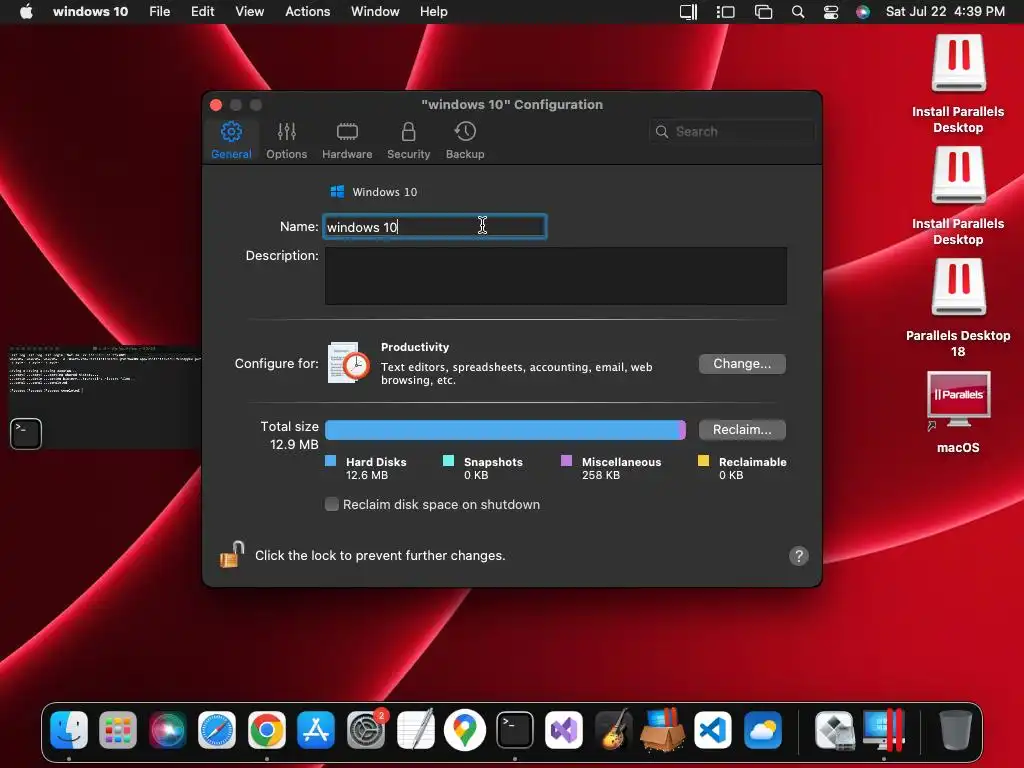This screenshot has width=1024, height=768.
Task: Open Boot Camp Assistant in the Dock
Action: 835,729
